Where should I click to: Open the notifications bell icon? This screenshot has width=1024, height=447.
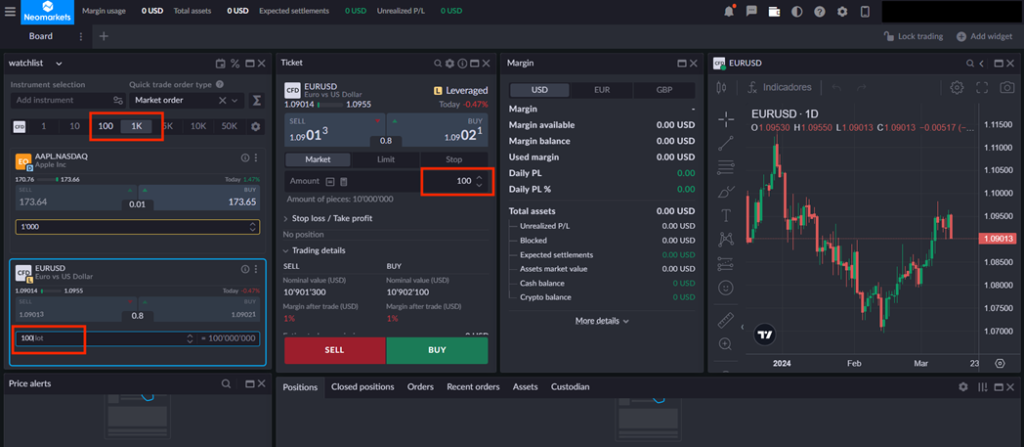point(728,11)
